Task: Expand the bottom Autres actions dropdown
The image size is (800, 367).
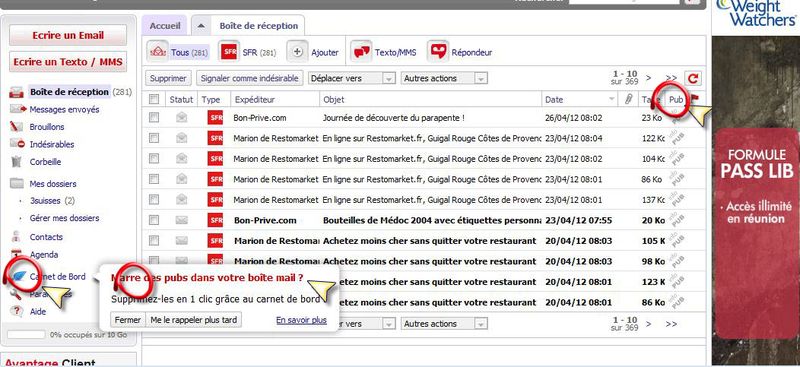Action: click(x=444, y=324)
